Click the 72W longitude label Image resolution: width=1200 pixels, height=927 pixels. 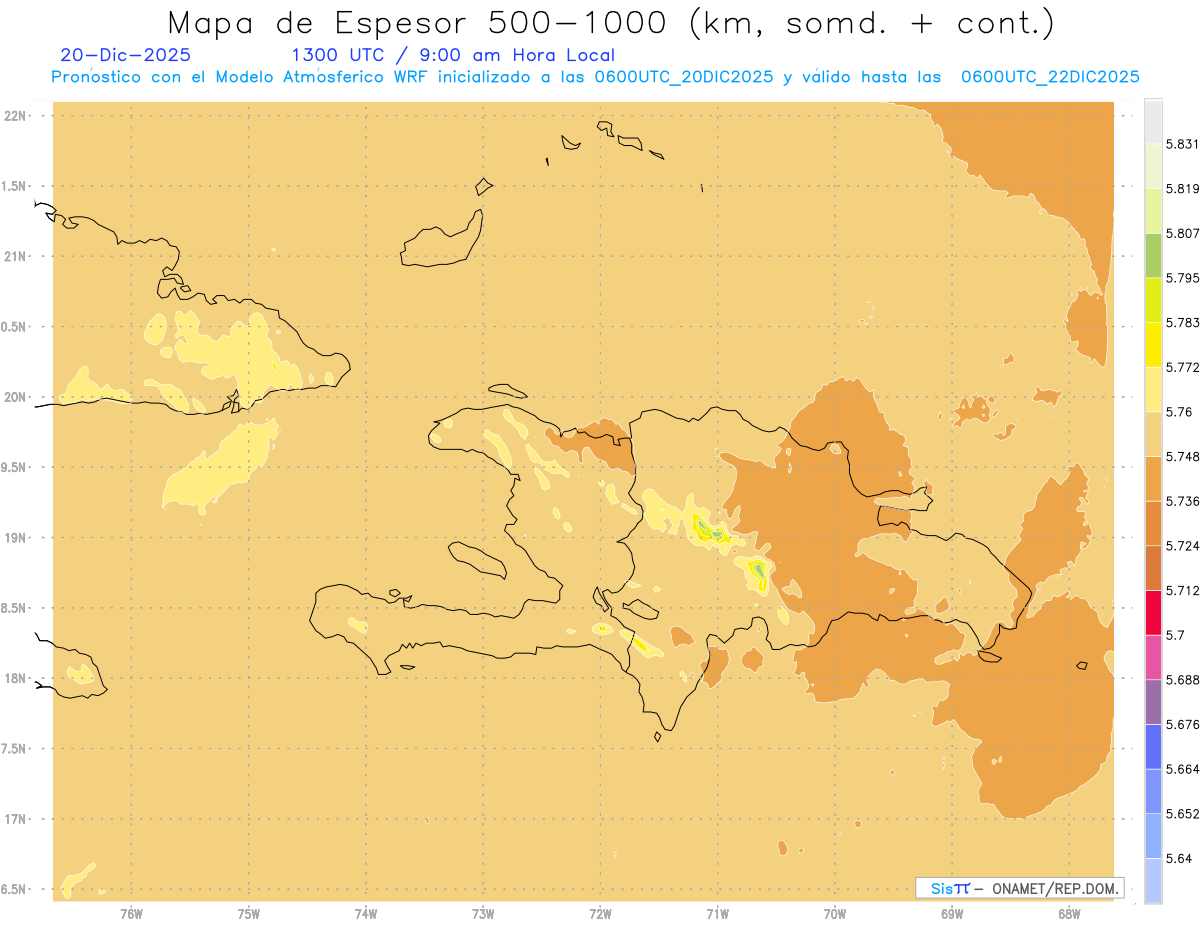(x=600, y=912)
